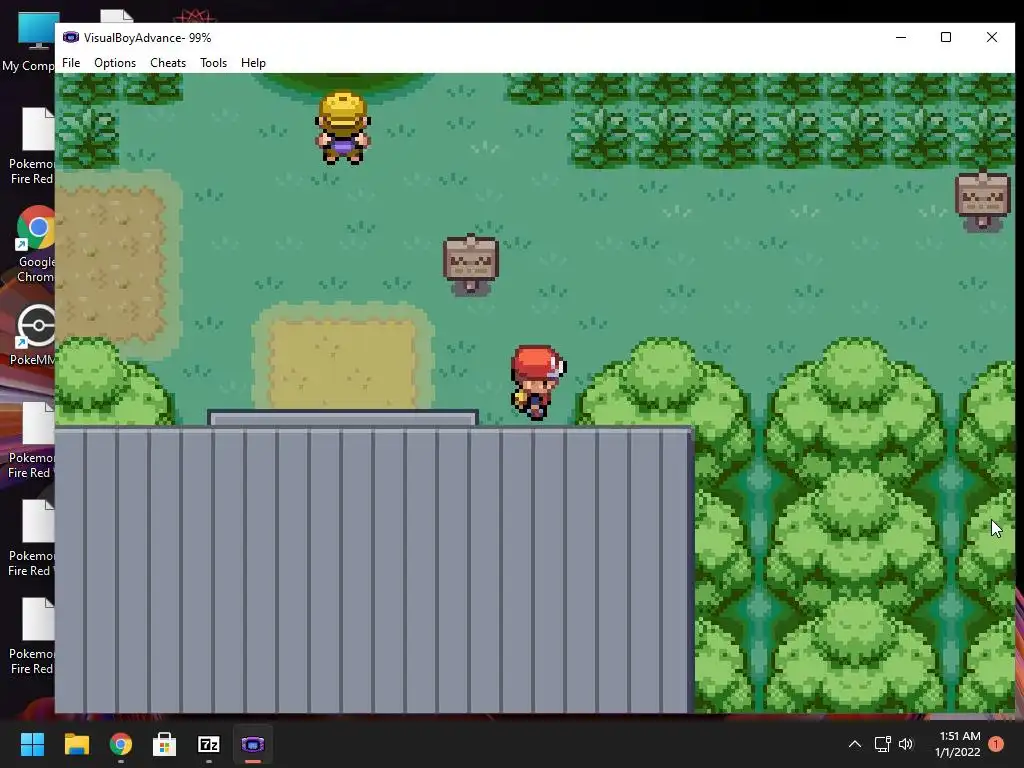Open Chrome from the taskbar
The height and width of the screenshot is (768, 1024).
tap(121, 744)
